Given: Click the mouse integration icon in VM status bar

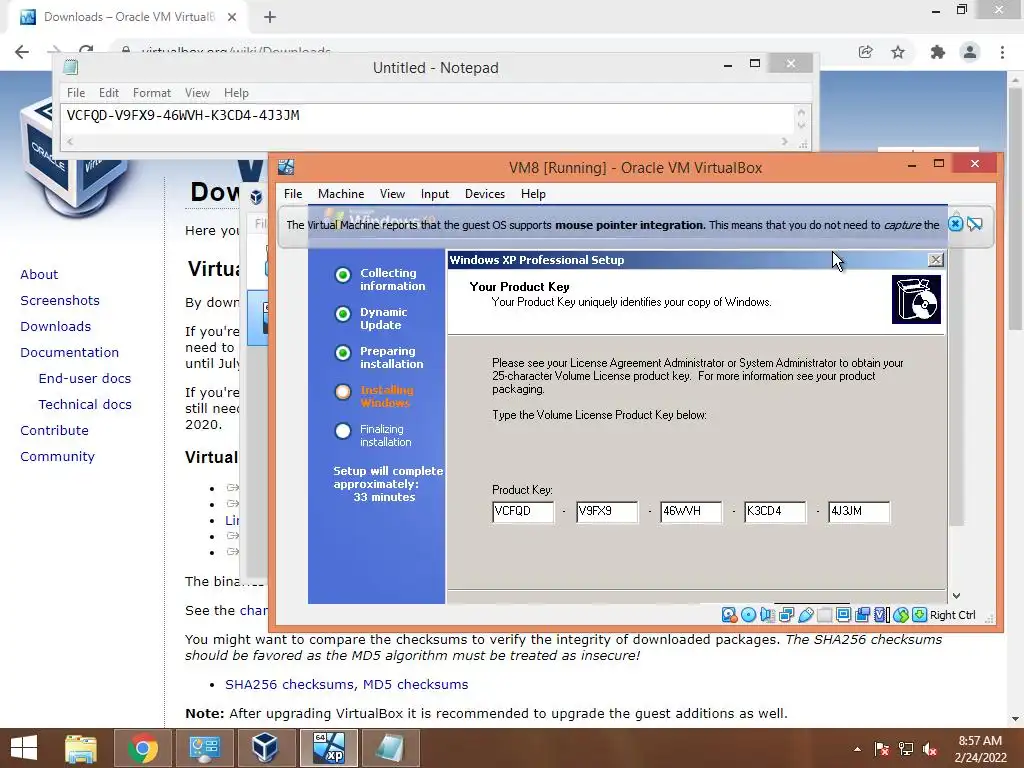Looking at the screenshot, I should [901, 615].
